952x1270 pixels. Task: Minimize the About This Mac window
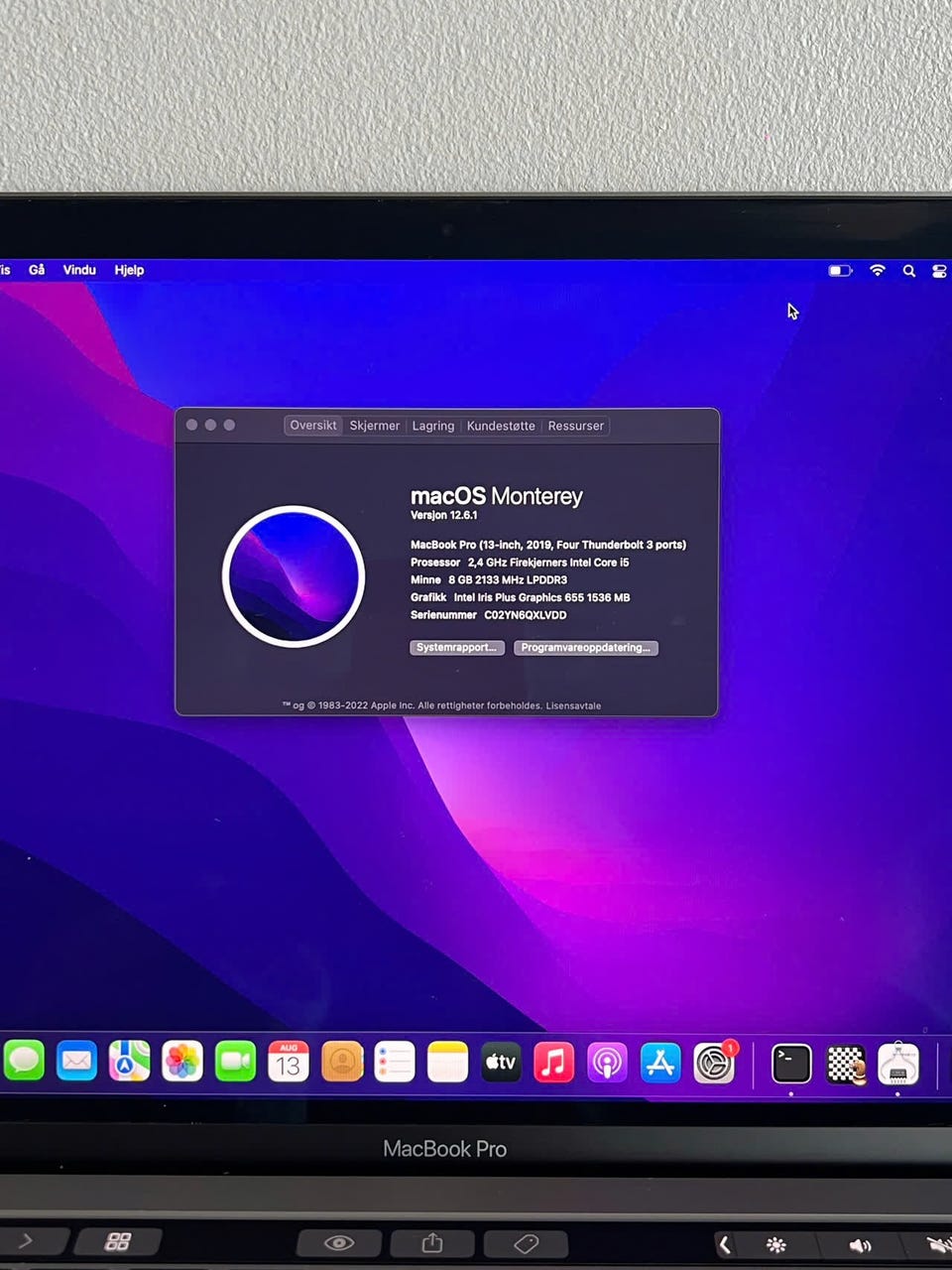[210, 425]
